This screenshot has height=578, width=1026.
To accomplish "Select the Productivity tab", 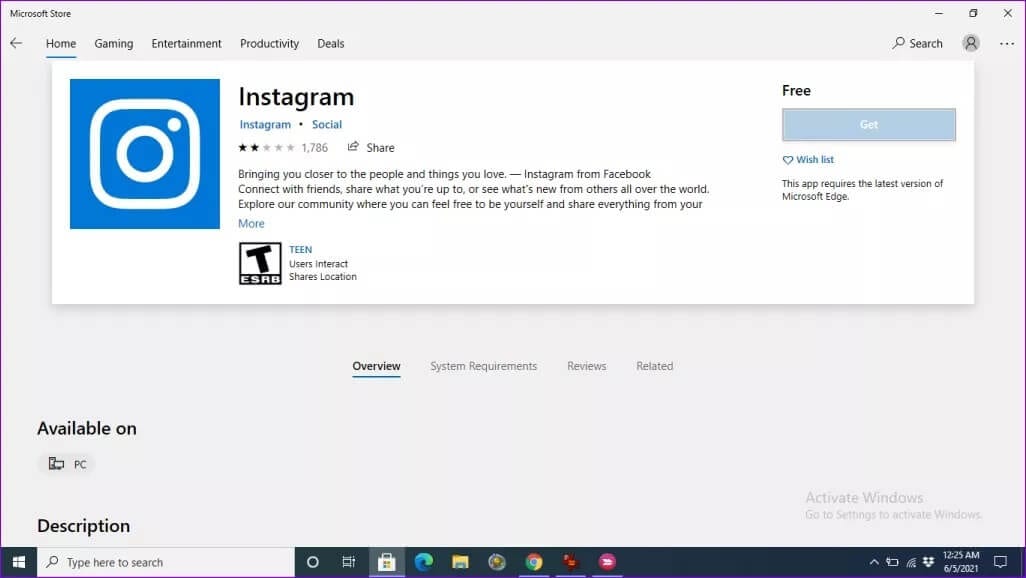I will (x=270, y=43).
